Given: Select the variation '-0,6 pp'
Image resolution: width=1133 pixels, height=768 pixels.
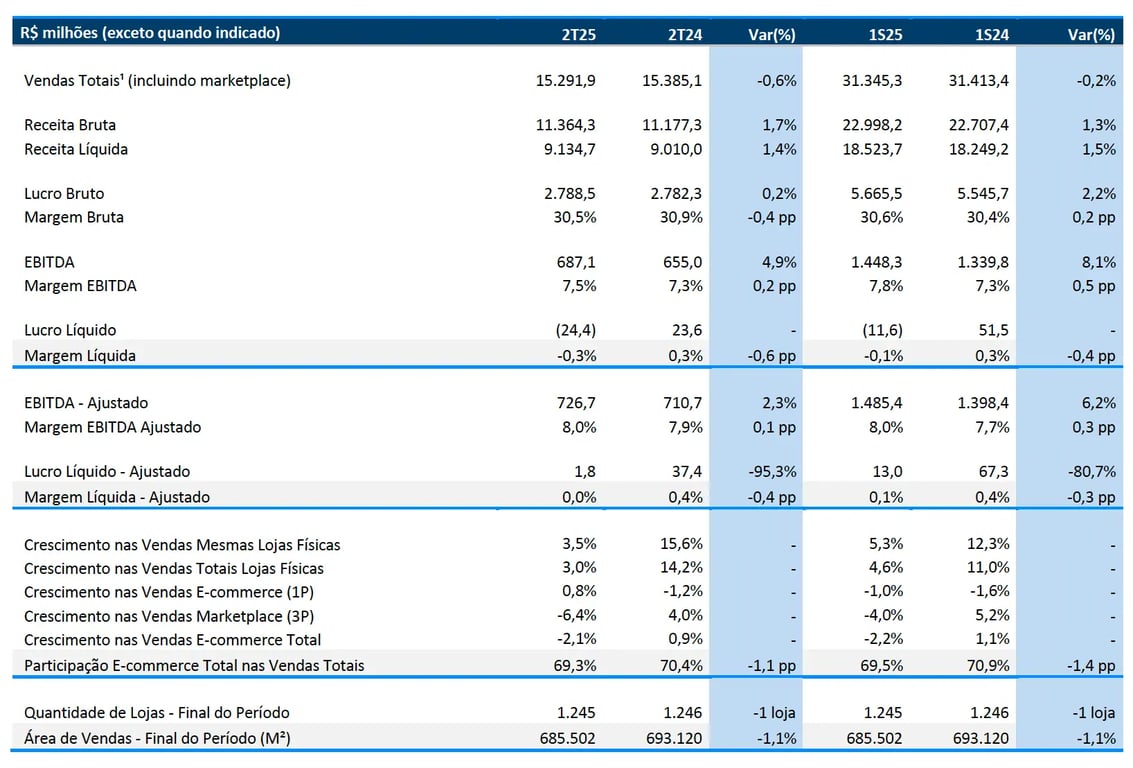Looking at the screenshot, I should (772, 355).
